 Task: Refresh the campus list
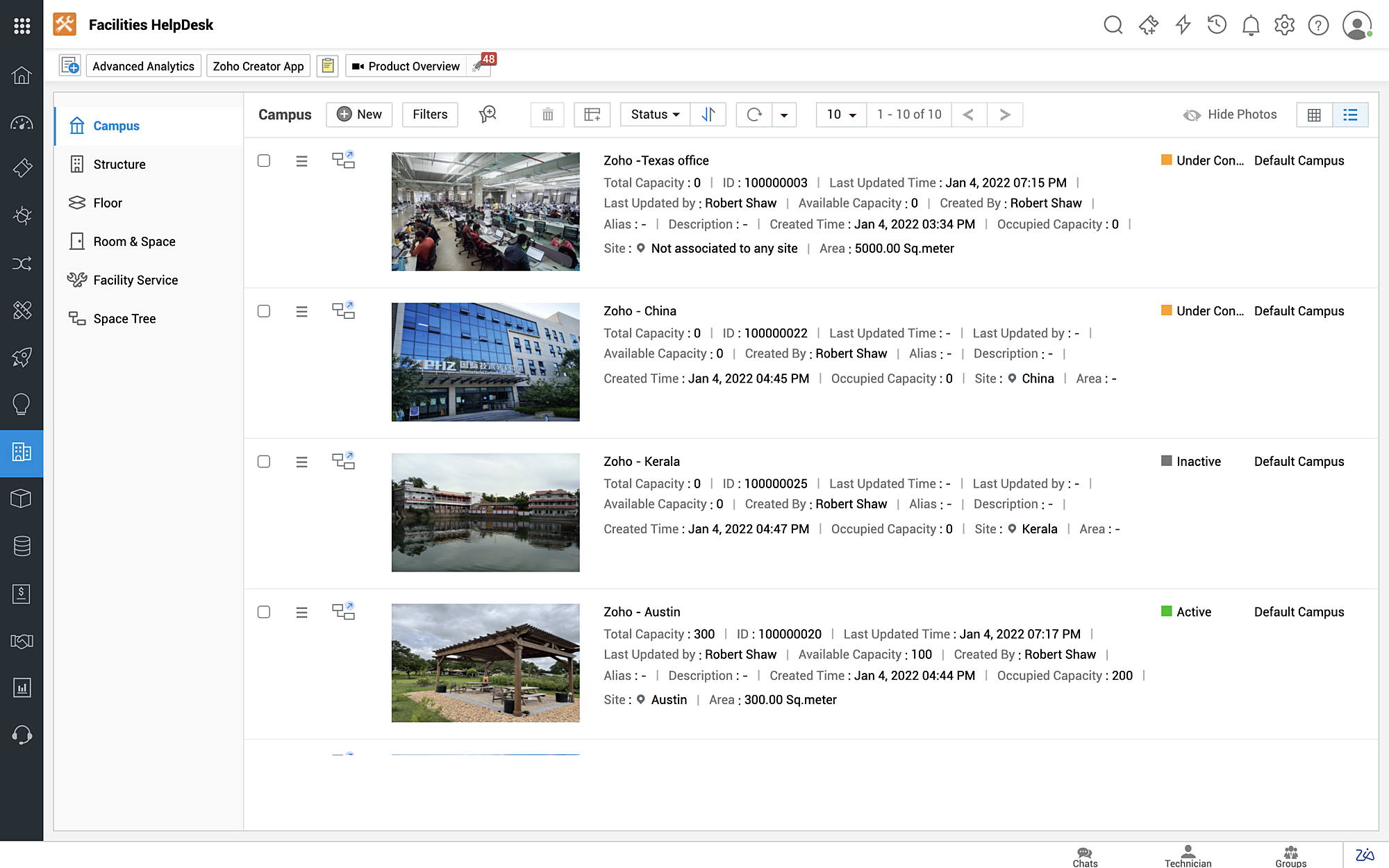pos(754,114)
